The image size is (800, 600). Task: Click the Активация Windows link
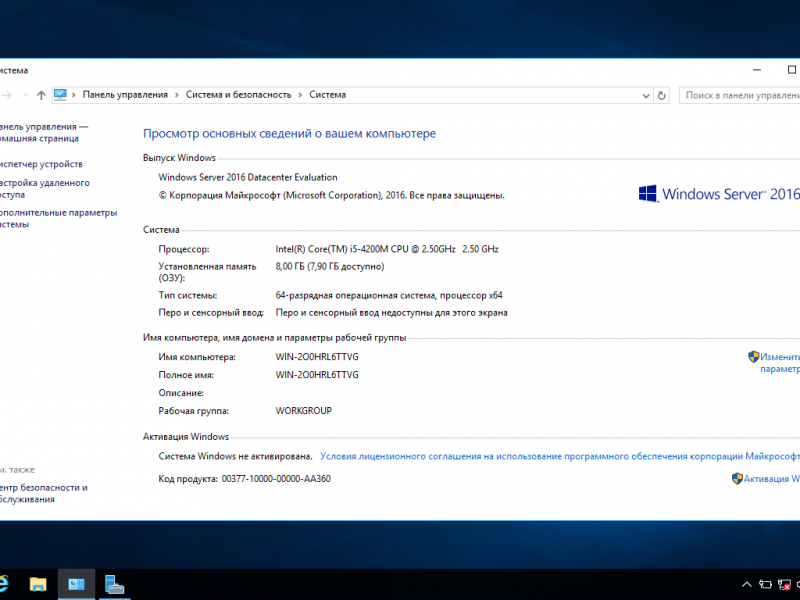pyautogui.click(x=771, y=479)
